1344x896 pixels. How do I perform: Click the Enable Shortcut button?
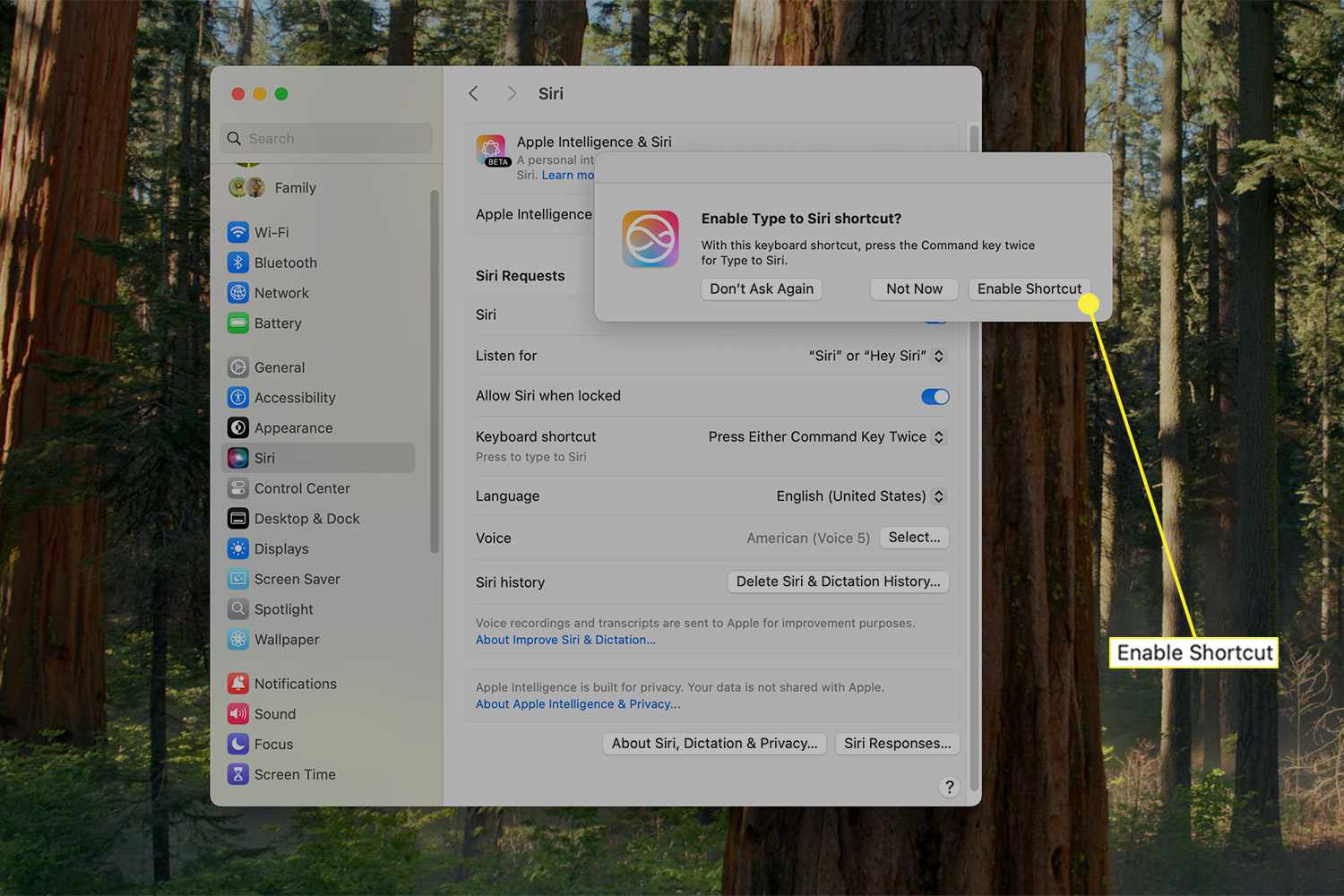[x=1029, y=289]
